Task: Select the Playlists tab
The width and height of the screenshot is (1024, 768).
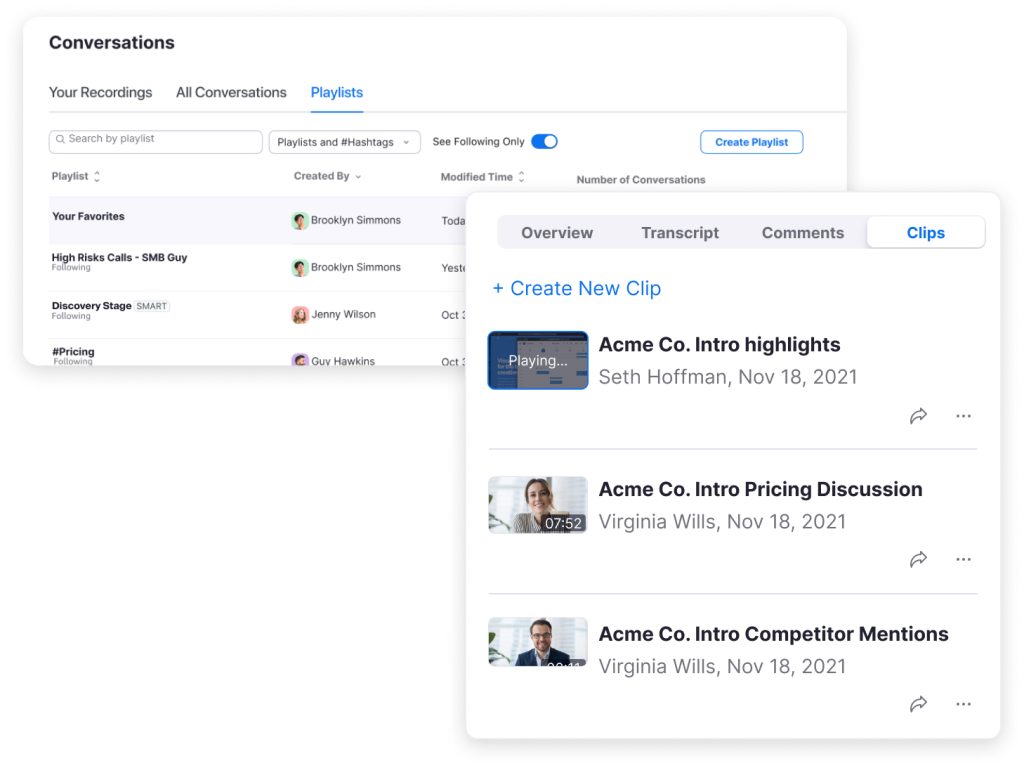Action: tap(337, 93)
